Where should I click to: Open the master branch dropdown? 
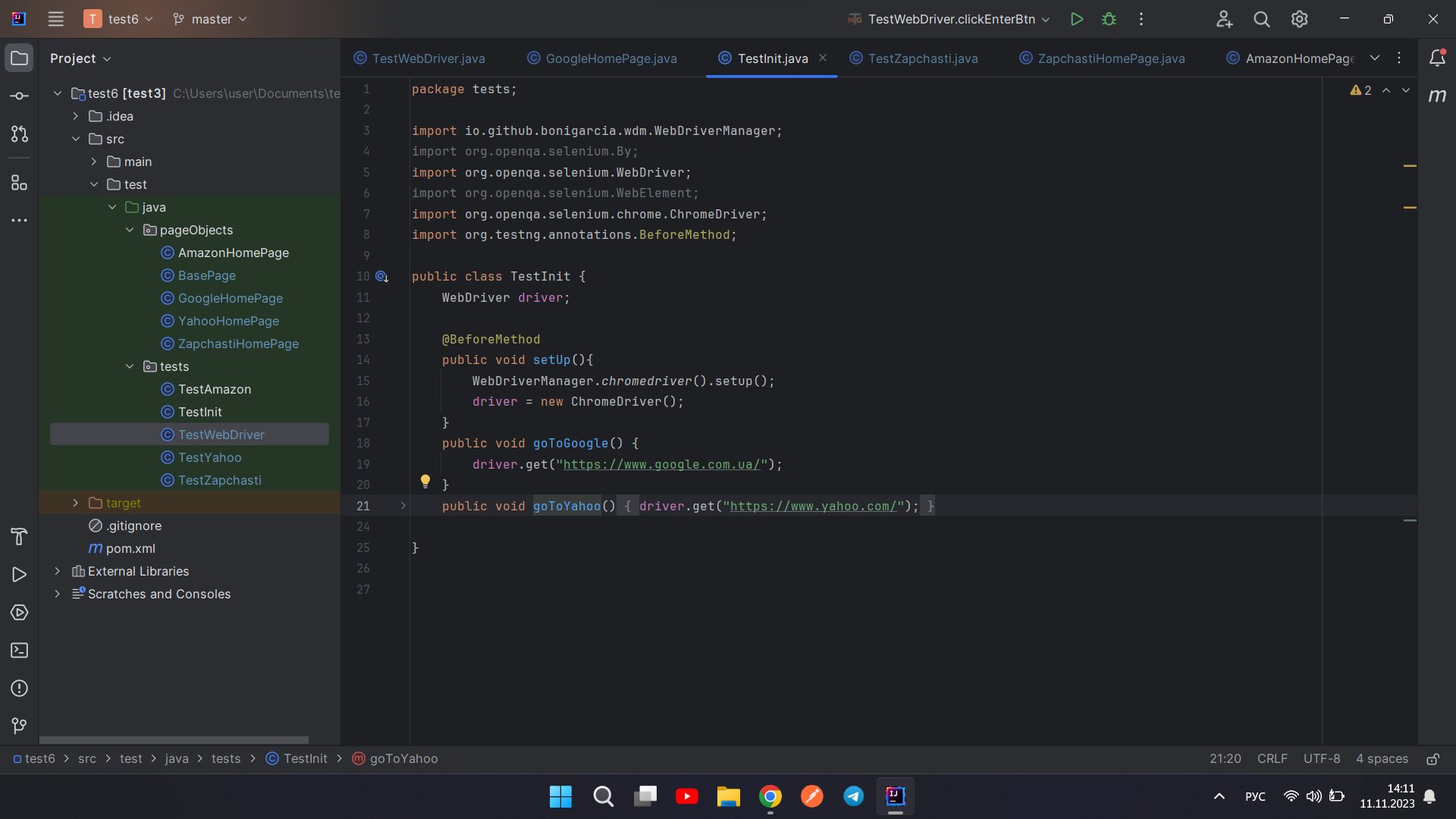(x=210, y=19)
